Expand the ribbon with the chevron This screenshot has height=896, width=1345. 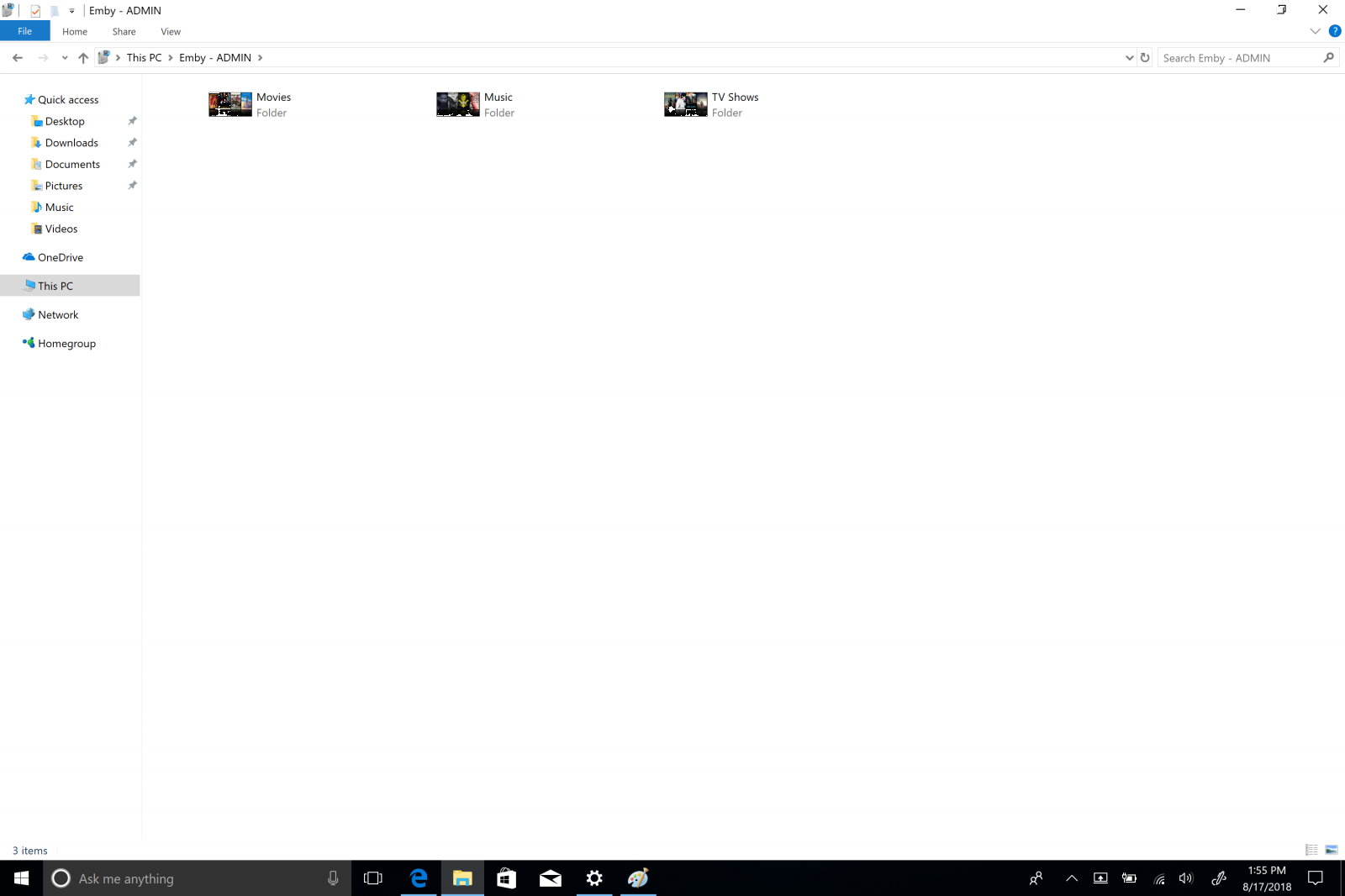(x=1316, y=31)
